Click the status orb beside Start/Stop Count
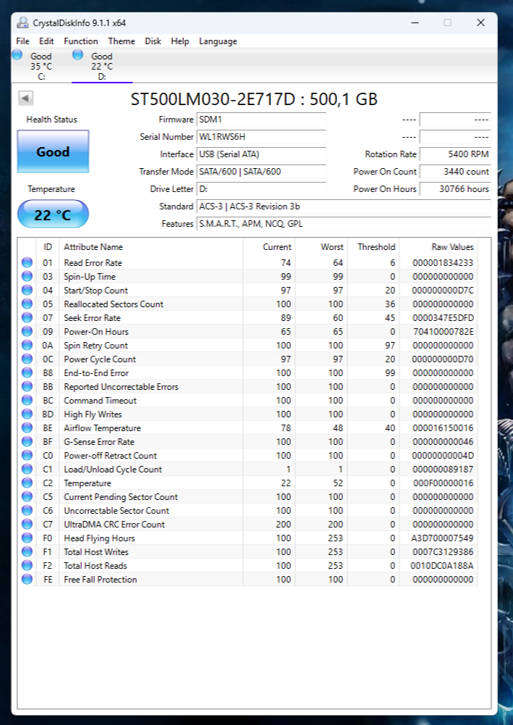This screenshot has width=513, height=725. 27,290
